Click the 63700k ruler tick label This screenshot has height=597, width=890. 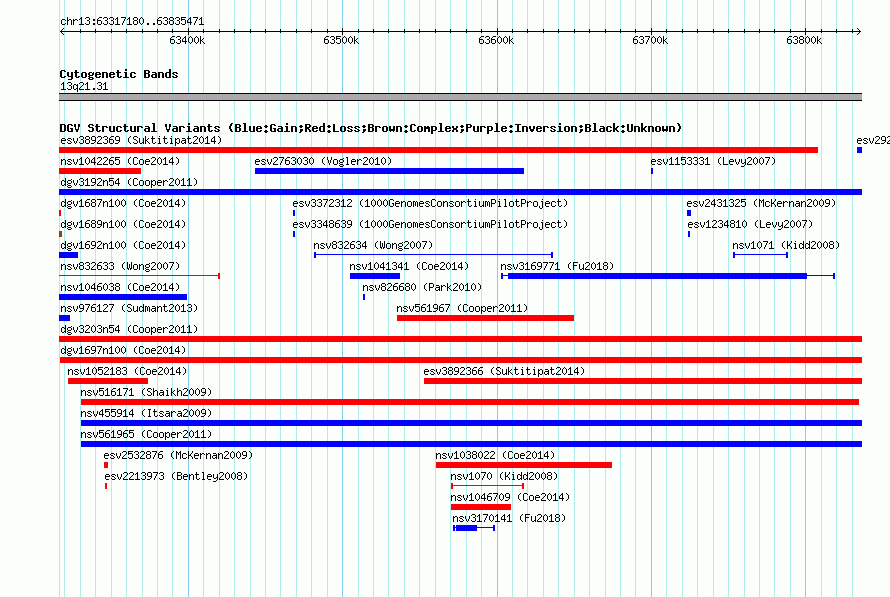click(x=650, y=40)
